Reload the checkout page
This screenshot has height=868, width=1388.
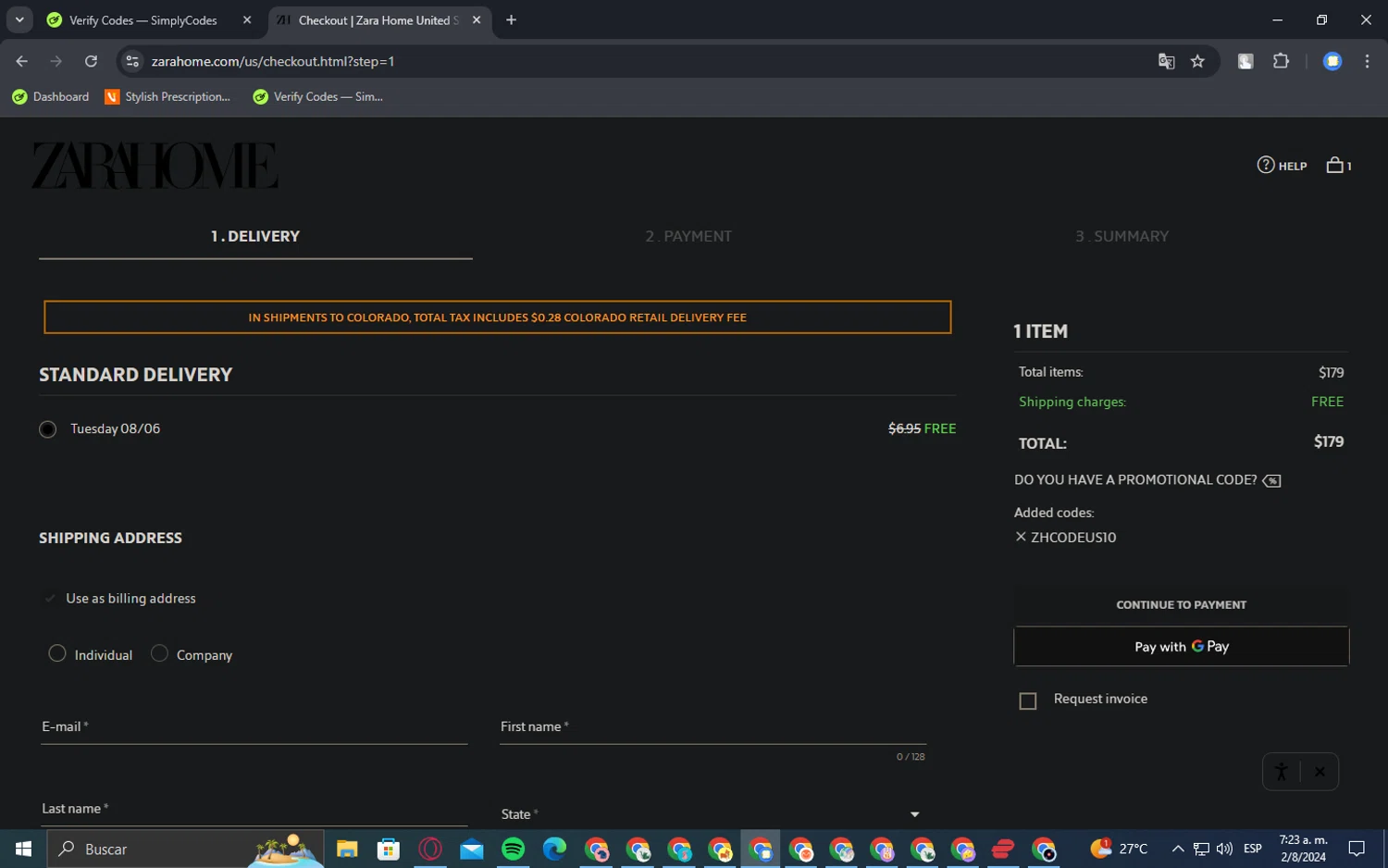tap(91, 61)
